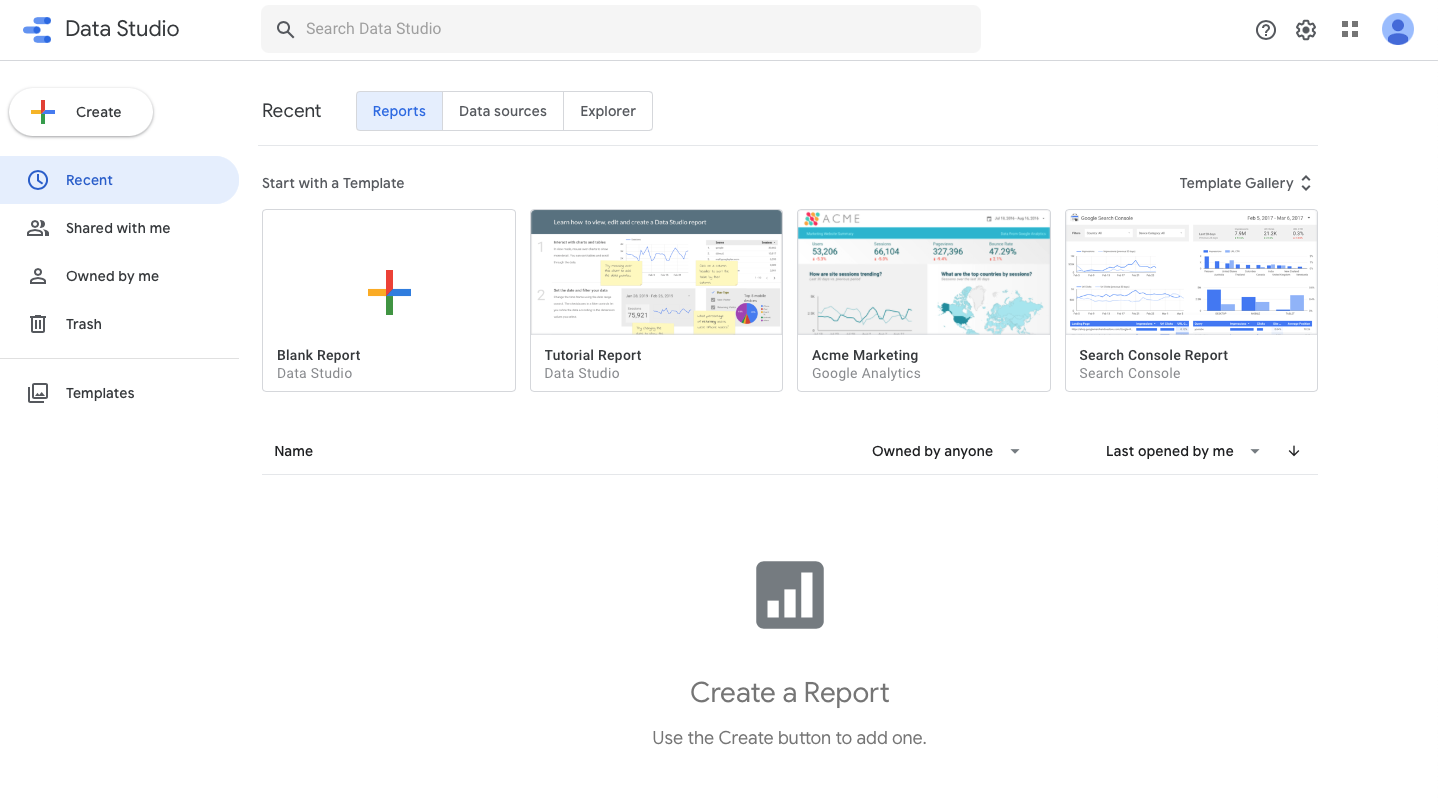Viewport: 1438px width, 808px height.
Task: Click the sort direction down arrow
Action: [x=1294, y=451]
